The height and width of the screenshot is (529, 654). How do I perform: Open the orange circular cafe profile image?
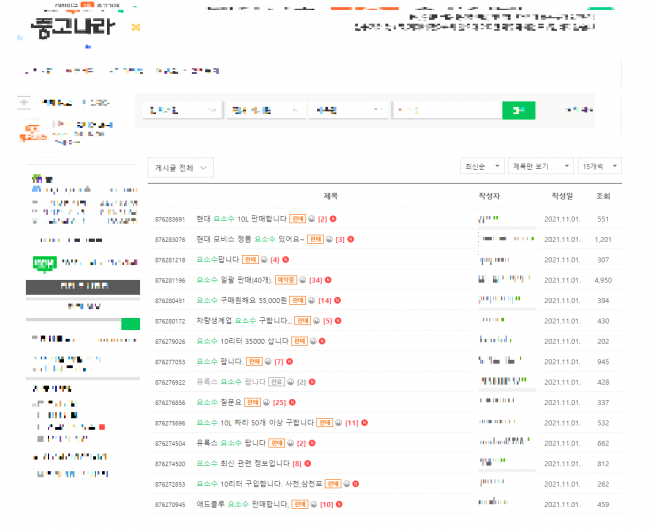[x=33, y=133]
